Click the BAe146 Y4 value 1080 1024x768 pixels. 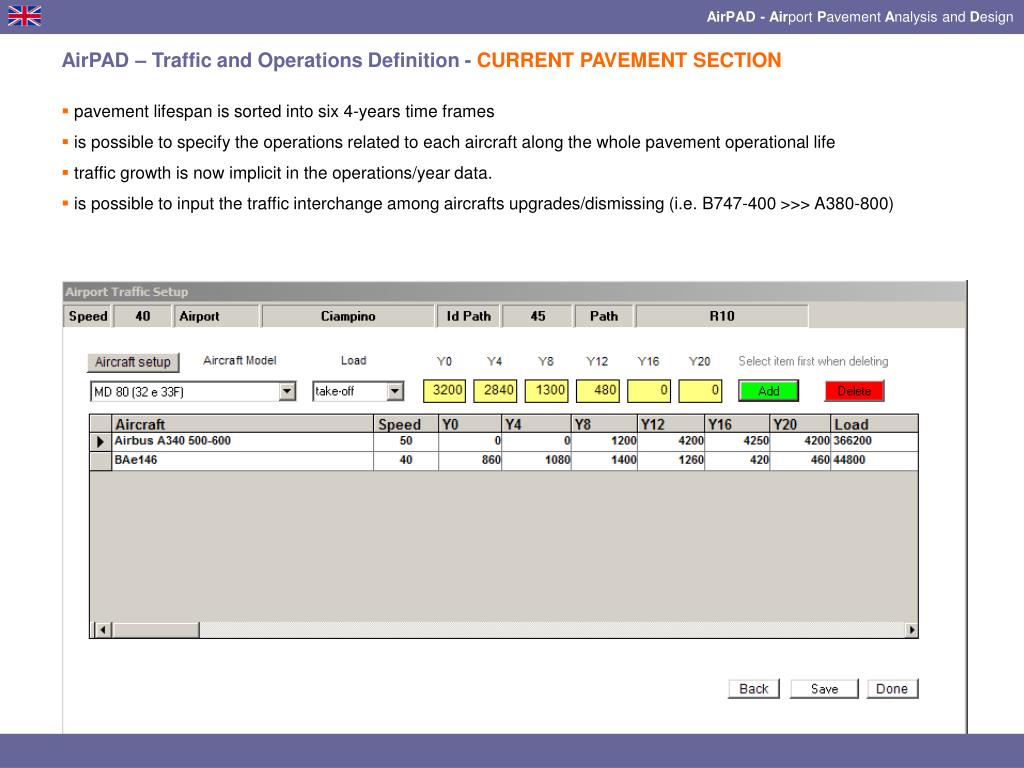click(x=558, y=460)
